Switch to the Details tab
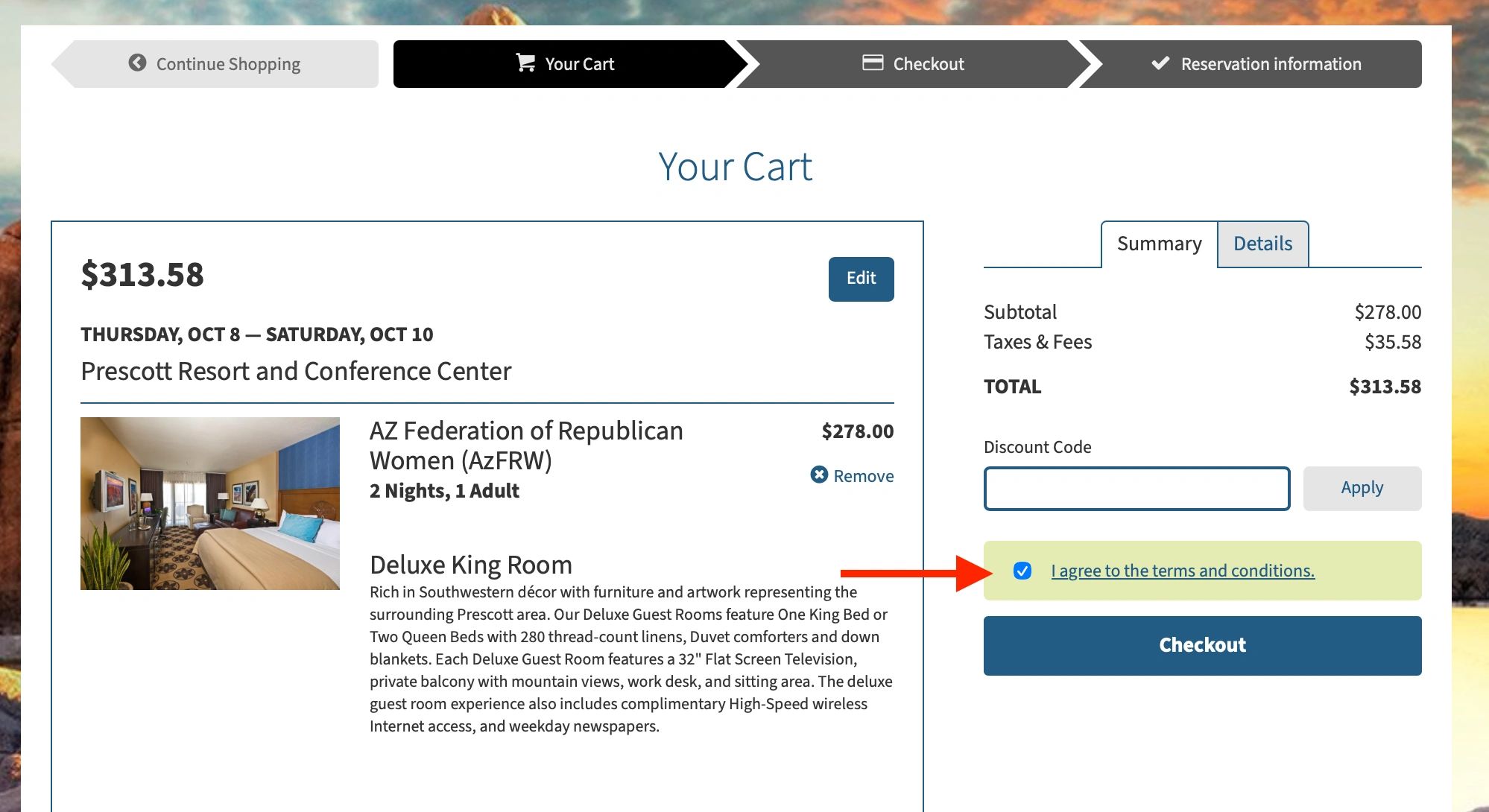 click(1262, 244)
